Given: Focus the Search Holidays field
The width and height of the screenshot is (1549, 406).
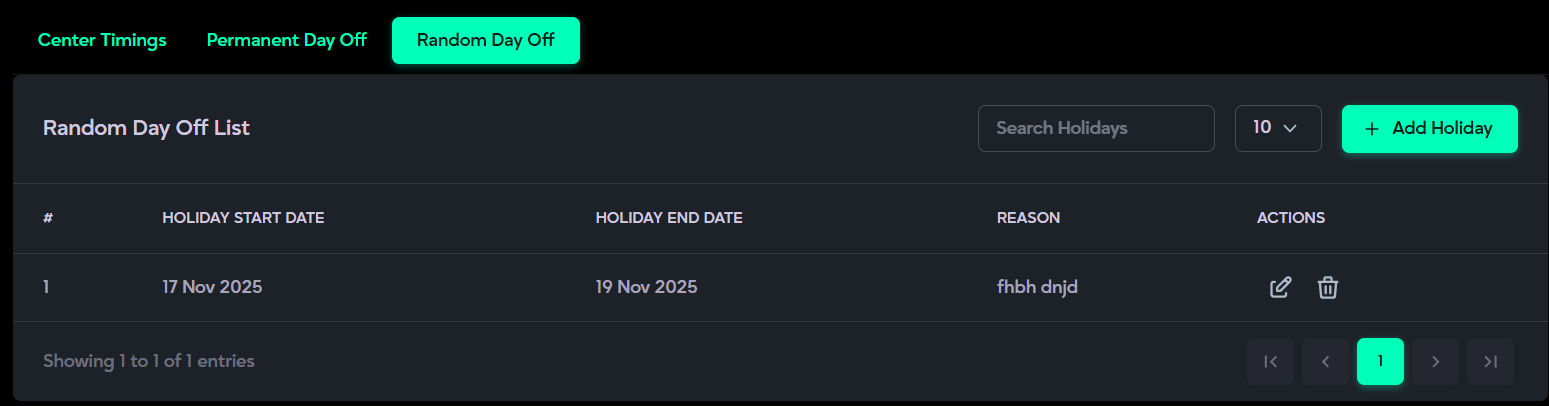Looking at the screenshot, I should [x=1095, y=128].
